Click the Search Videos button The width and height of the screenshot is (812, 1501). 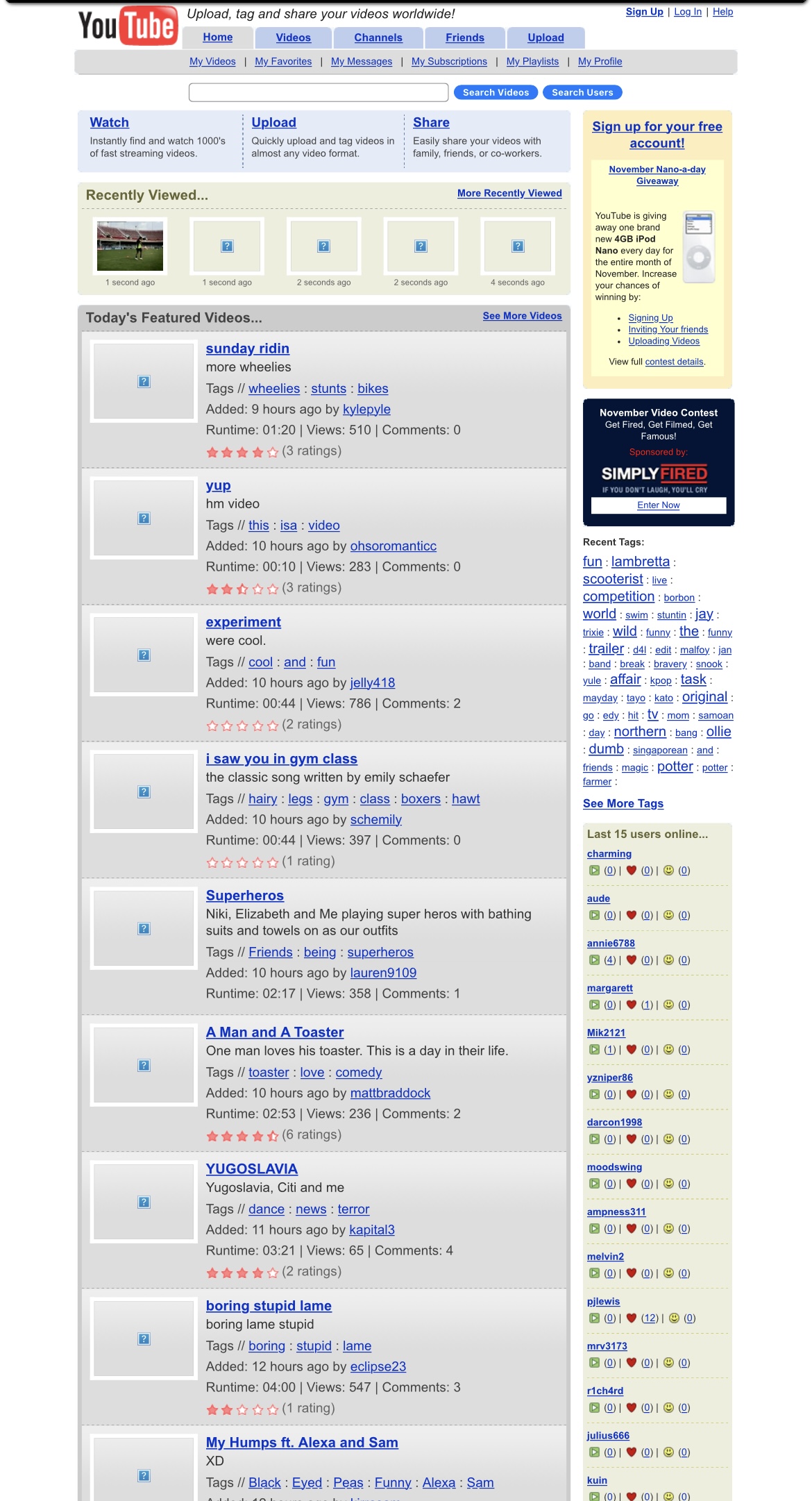click(x=496, y=92)
